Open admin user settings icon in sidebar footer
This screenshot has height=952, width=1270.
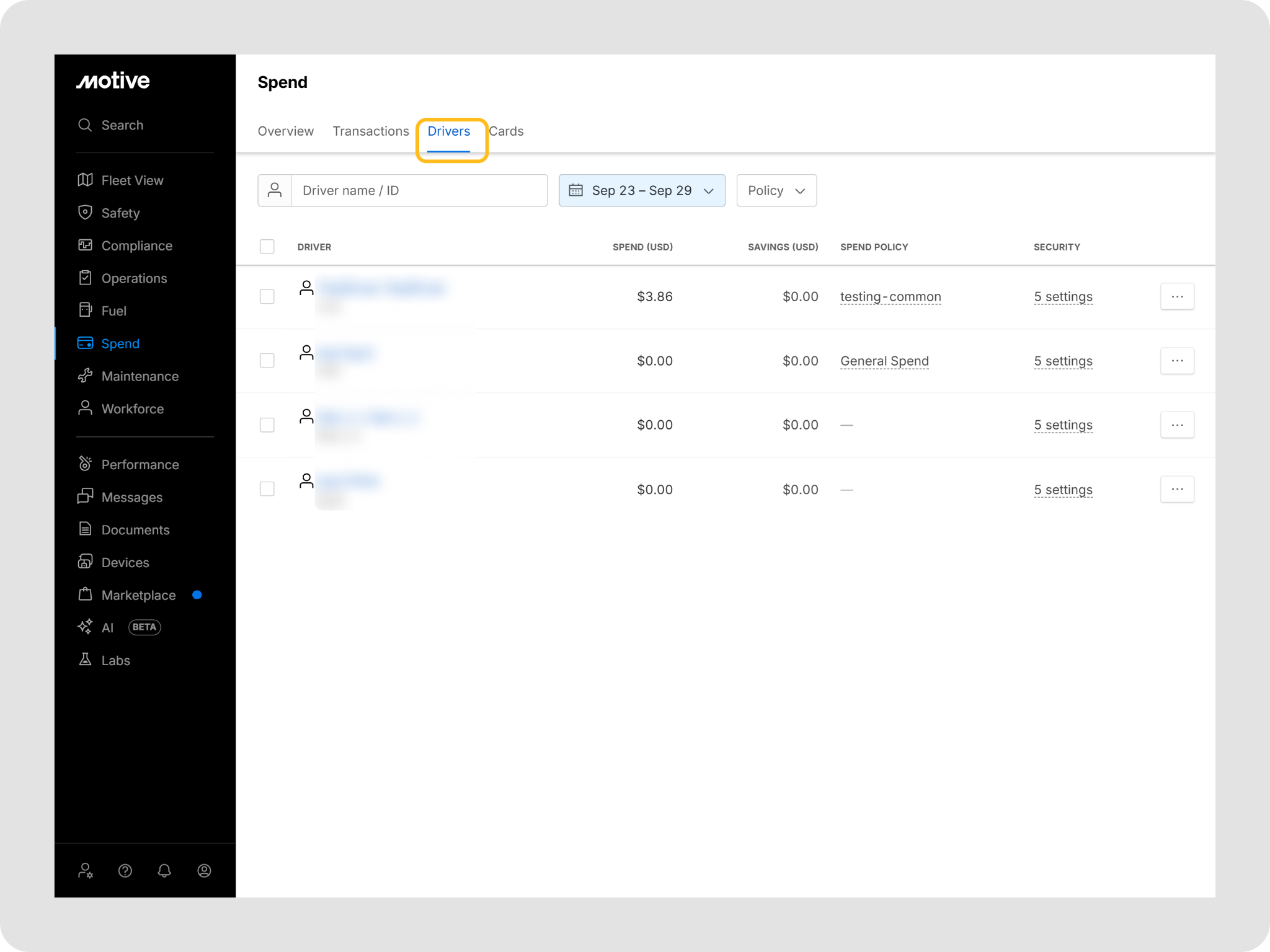tap(86, 871)
